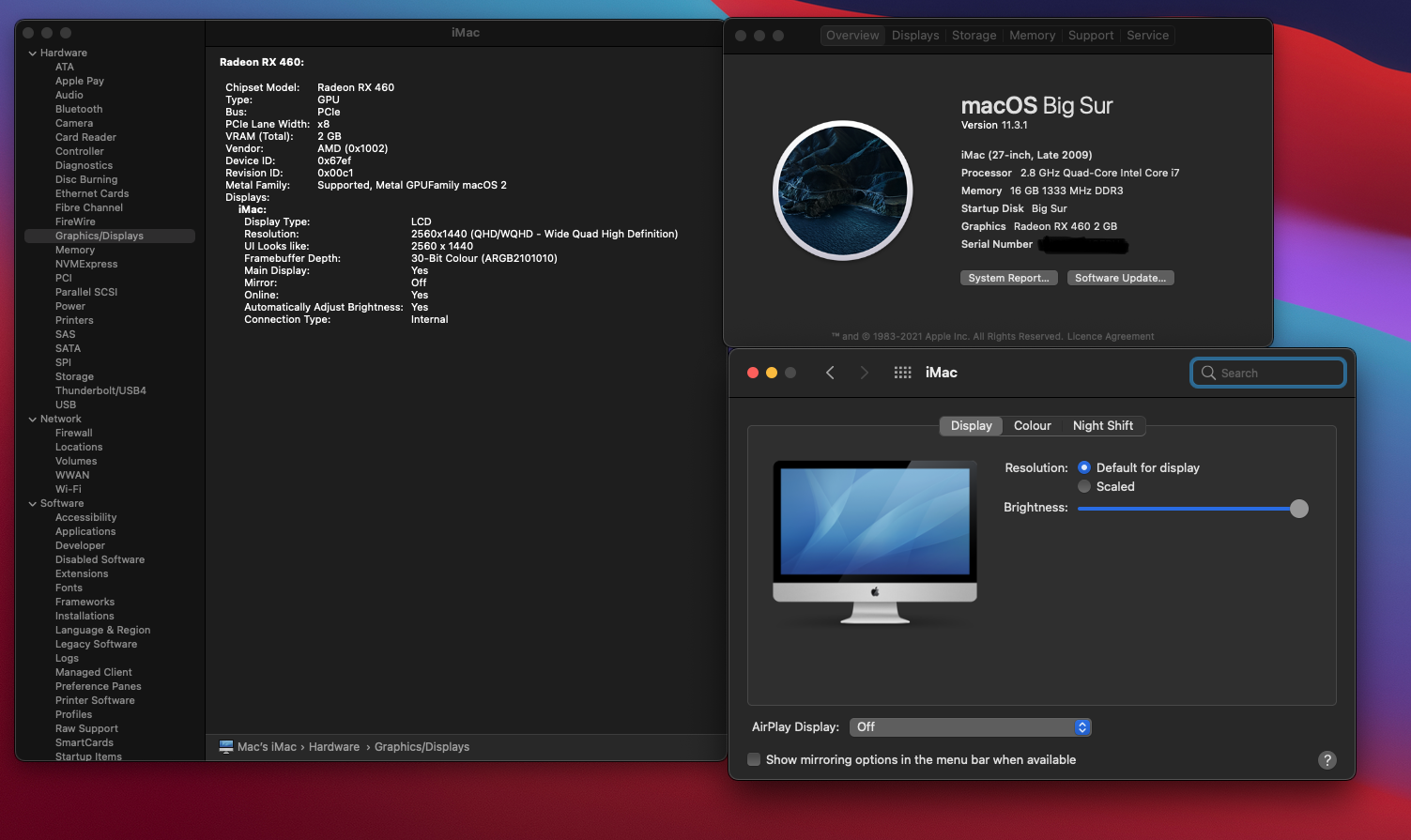Switch to the Service tab

tap(1148, 36)
